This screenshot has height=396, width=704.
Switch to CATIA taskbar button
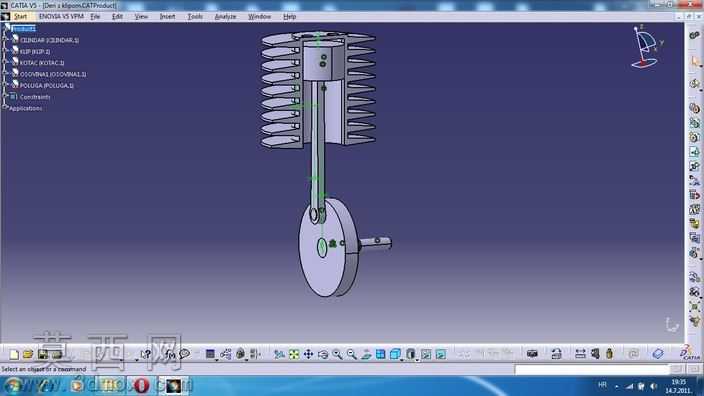[x=173, y=385]
